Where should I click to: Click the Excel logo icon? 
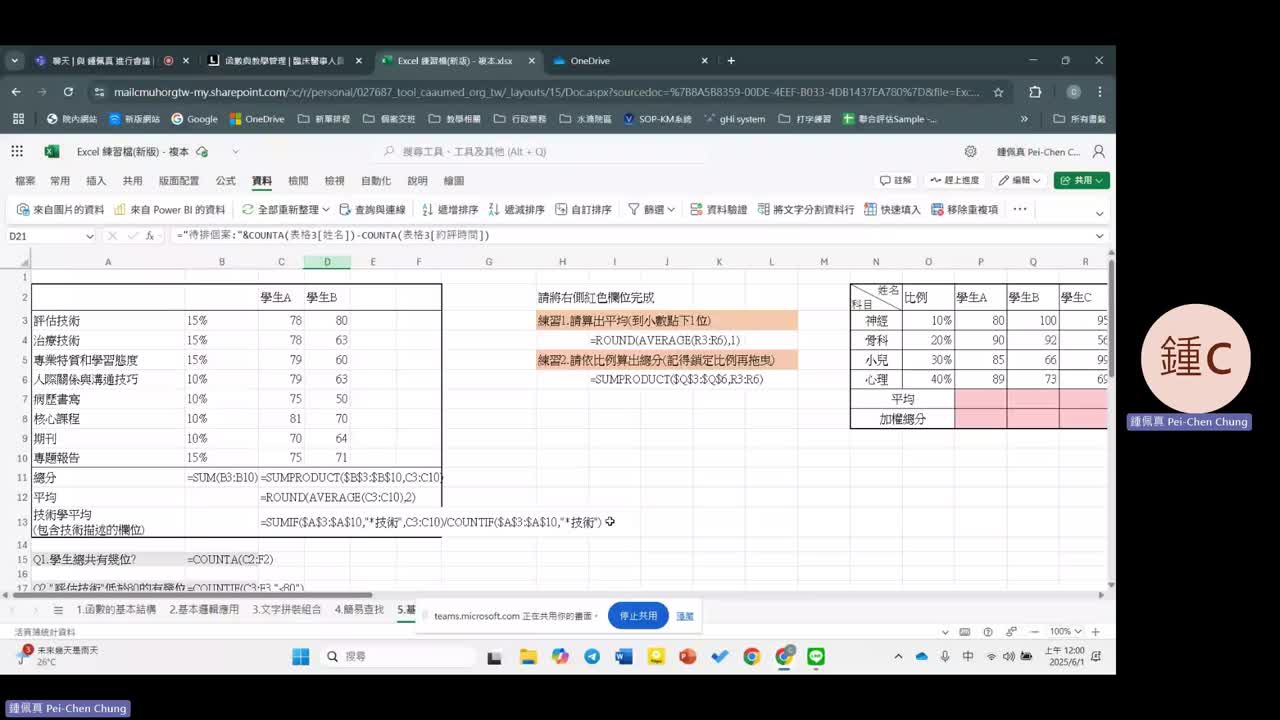tap(51, 152)
